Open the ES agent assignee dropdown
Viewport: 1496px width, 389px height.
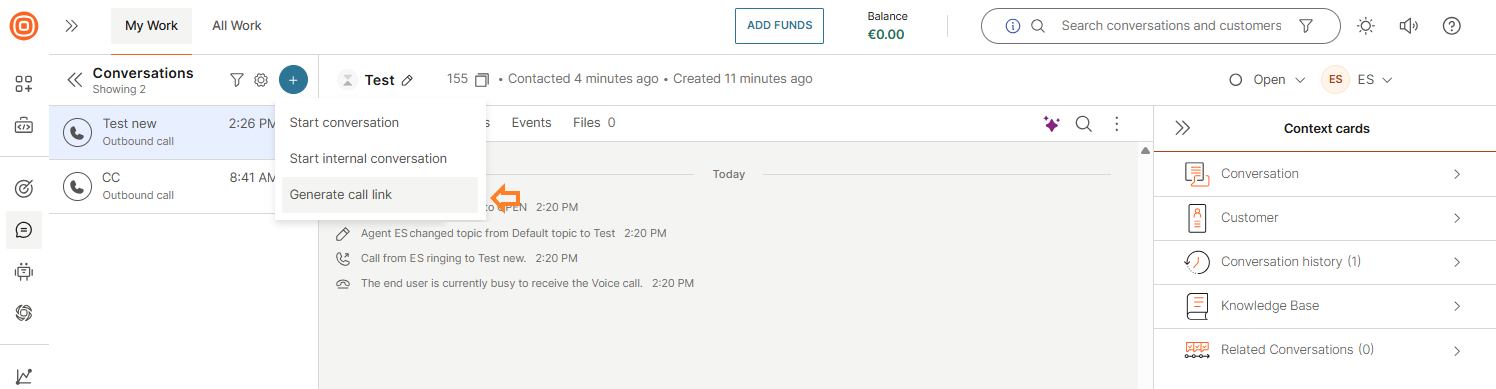(1358, 80)
